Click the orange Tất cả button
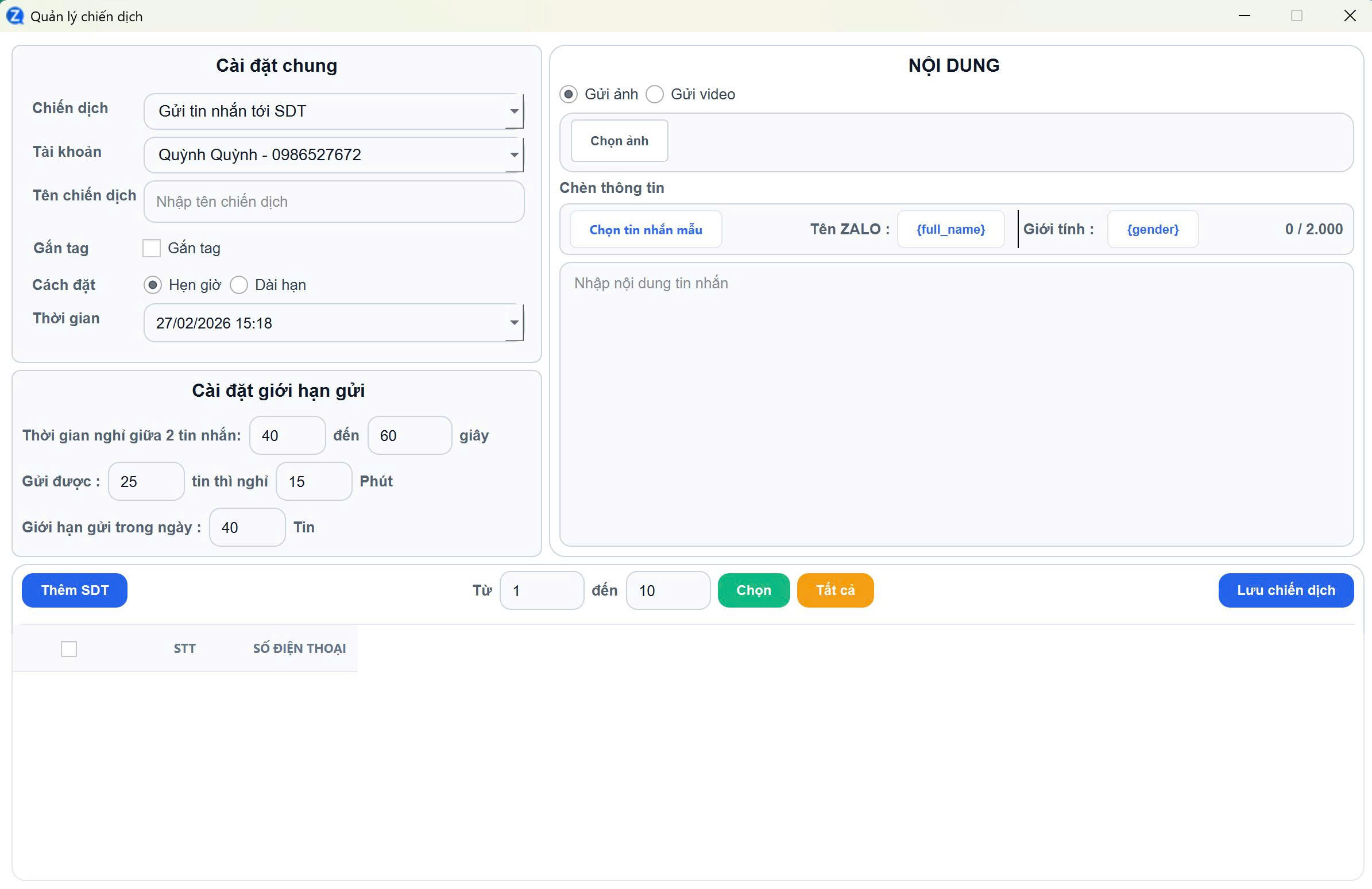1372x889 pixels. coord(834,590)
